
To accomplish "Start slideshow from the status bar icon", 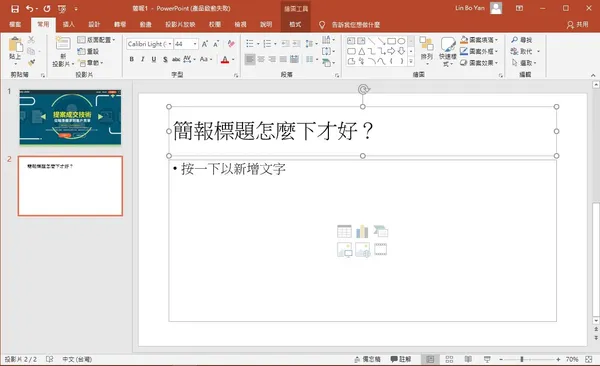I will [487, 359].
